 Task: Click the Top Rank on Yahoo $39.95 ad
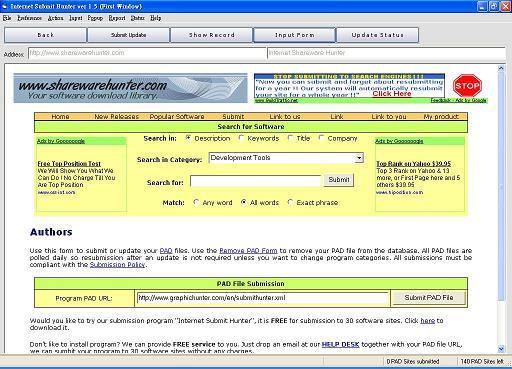(x=414, y=164)
